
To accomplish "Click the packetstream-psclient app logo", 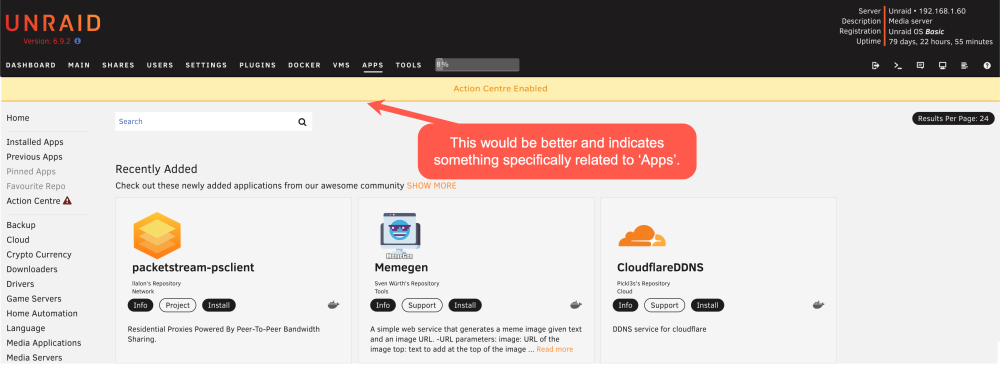I will tap(157, 236).
